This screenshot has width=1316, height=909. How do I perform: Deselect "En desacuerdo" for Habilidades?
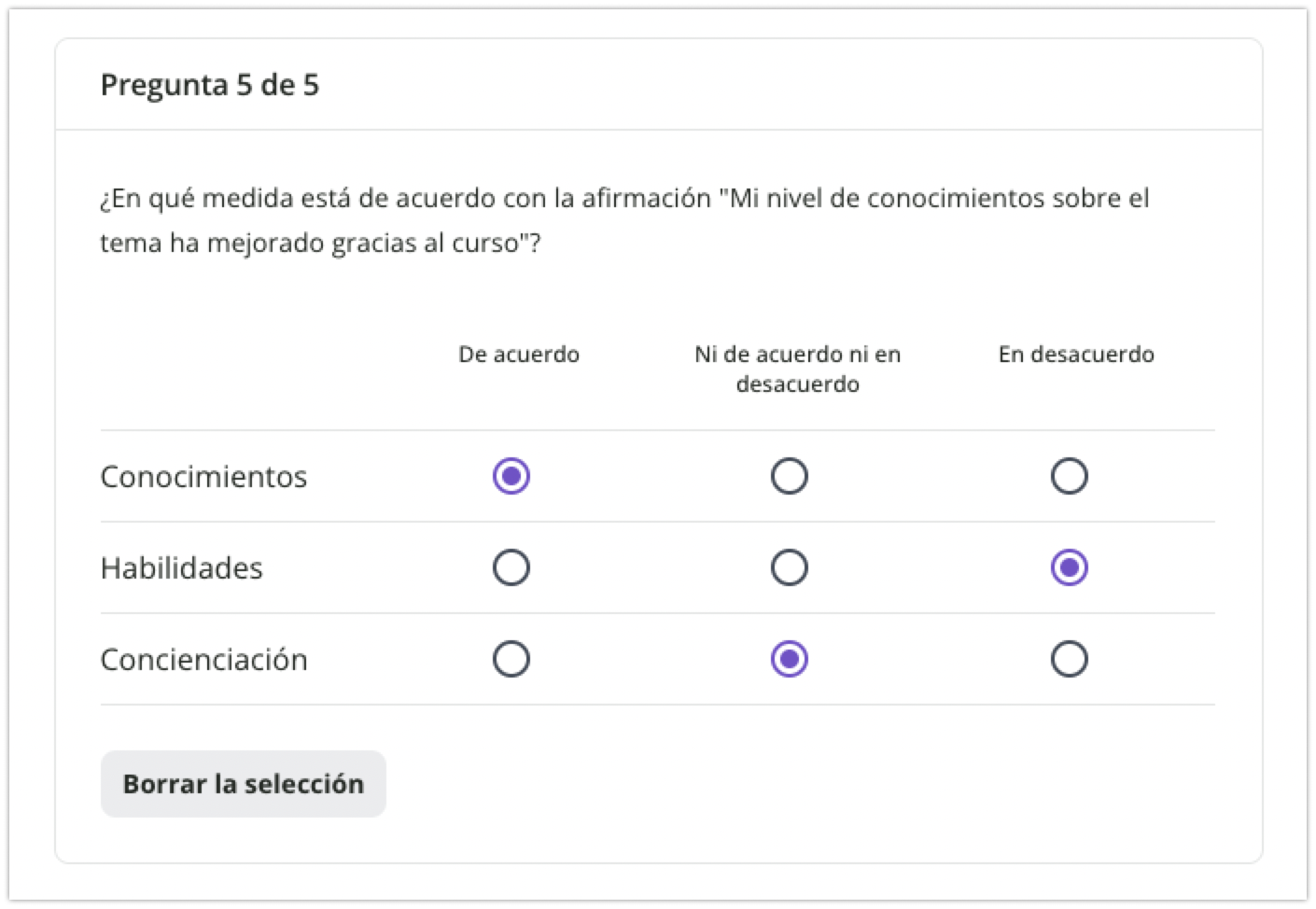point(1070,566)
